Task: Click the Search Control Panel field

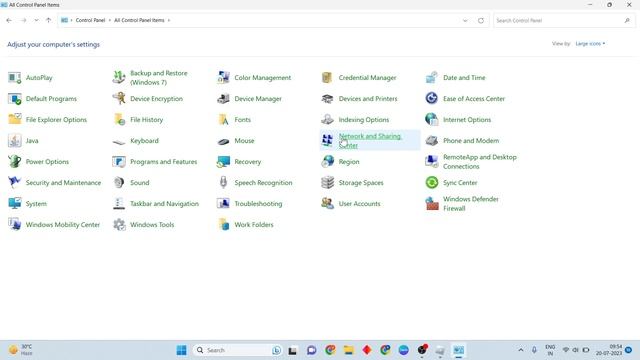Action: pyautogui.click(x=564, y=20)
